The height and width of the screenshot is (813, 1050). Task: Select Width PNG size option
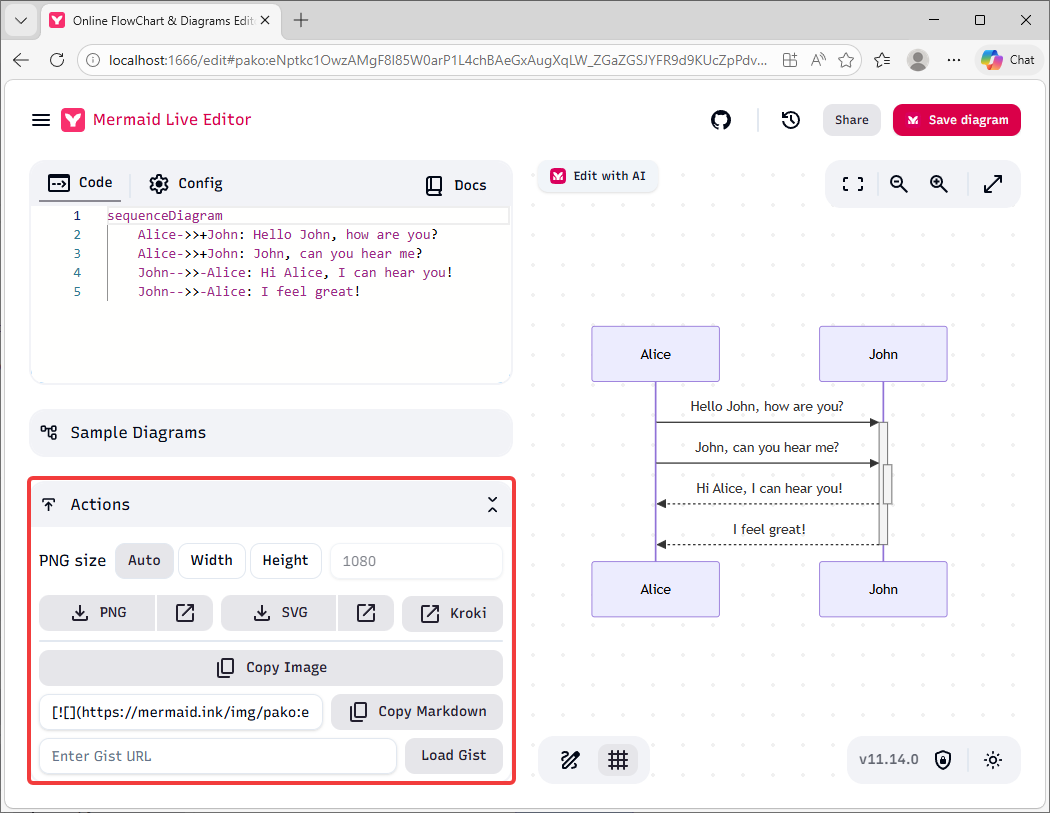tap(212, 561)
